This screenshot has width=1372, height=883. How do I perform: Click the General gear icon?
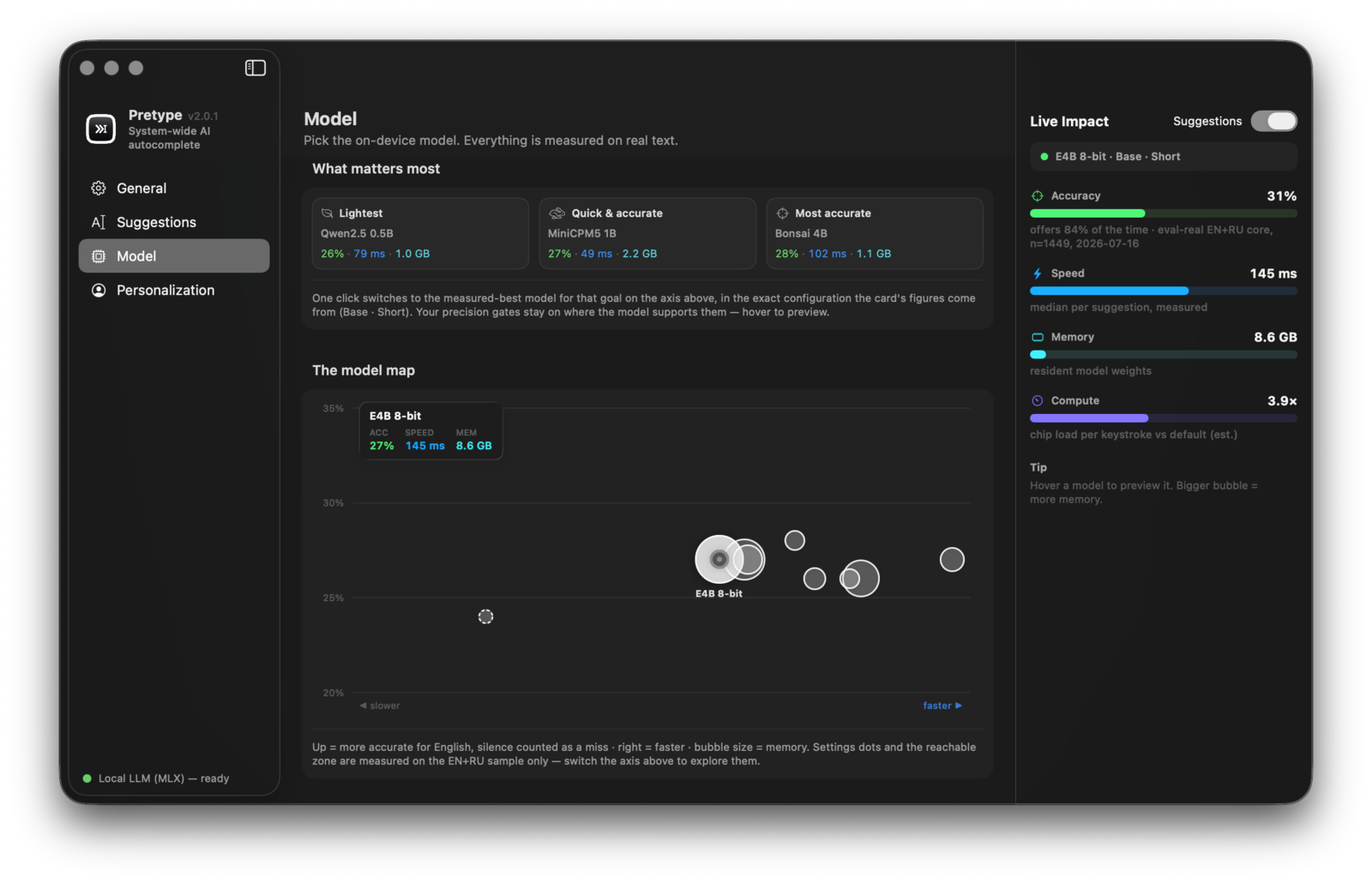pyautogui.click(x=99, y=188)
